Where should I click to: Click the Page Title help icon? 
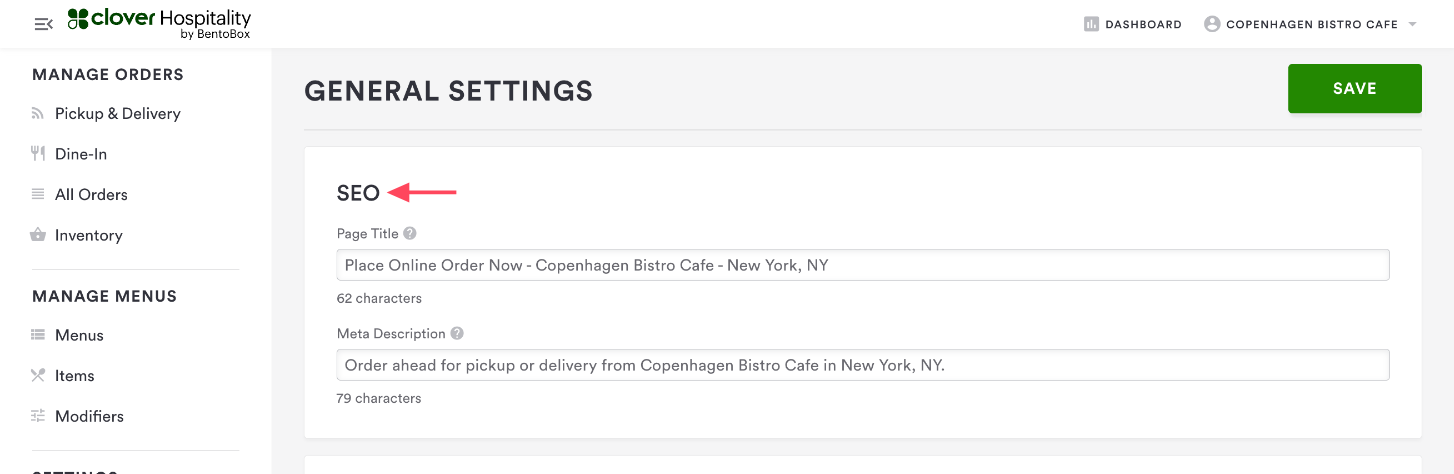click(x=410, y=234)
